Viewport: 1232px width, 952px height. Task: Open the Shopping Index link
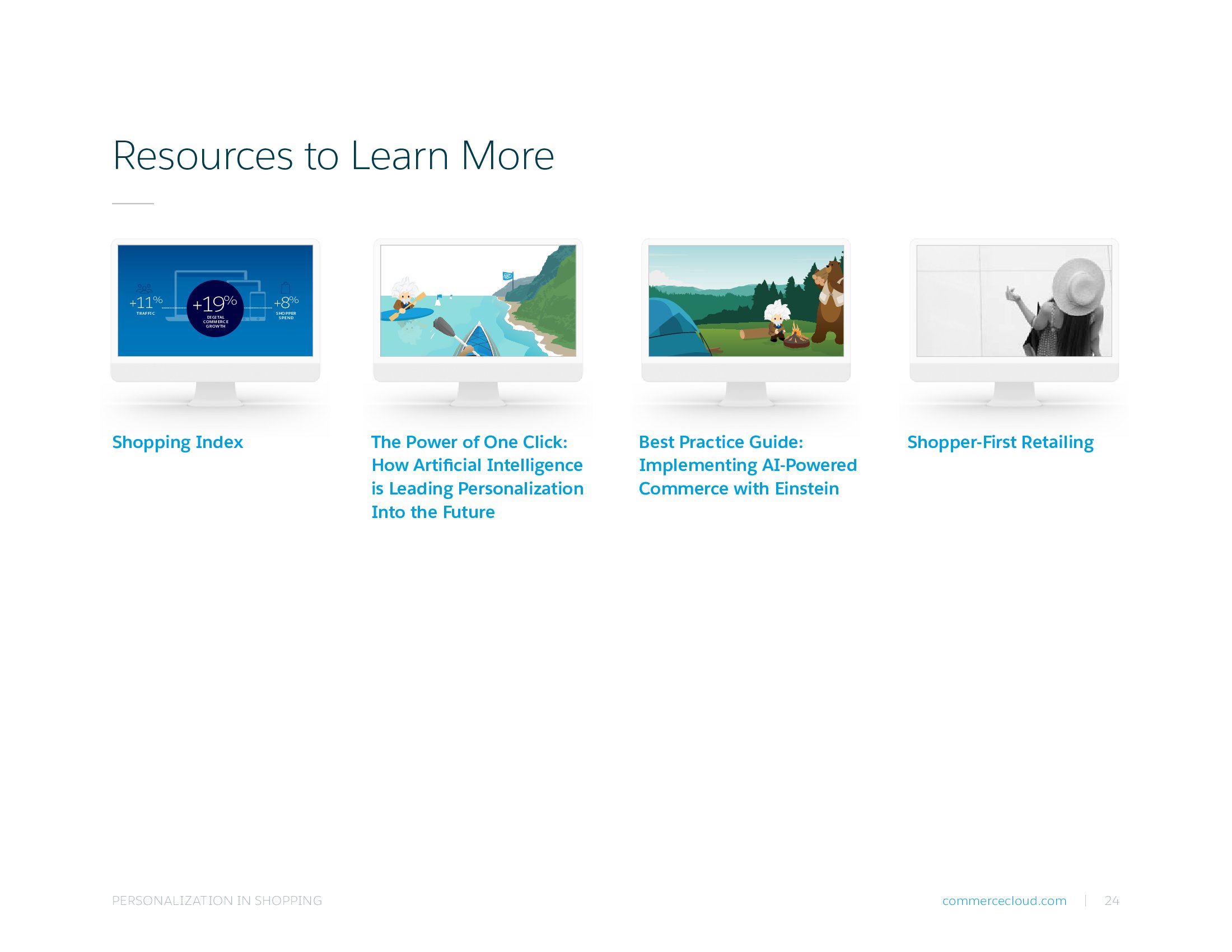pyautogui.click(x=177, y=442)
